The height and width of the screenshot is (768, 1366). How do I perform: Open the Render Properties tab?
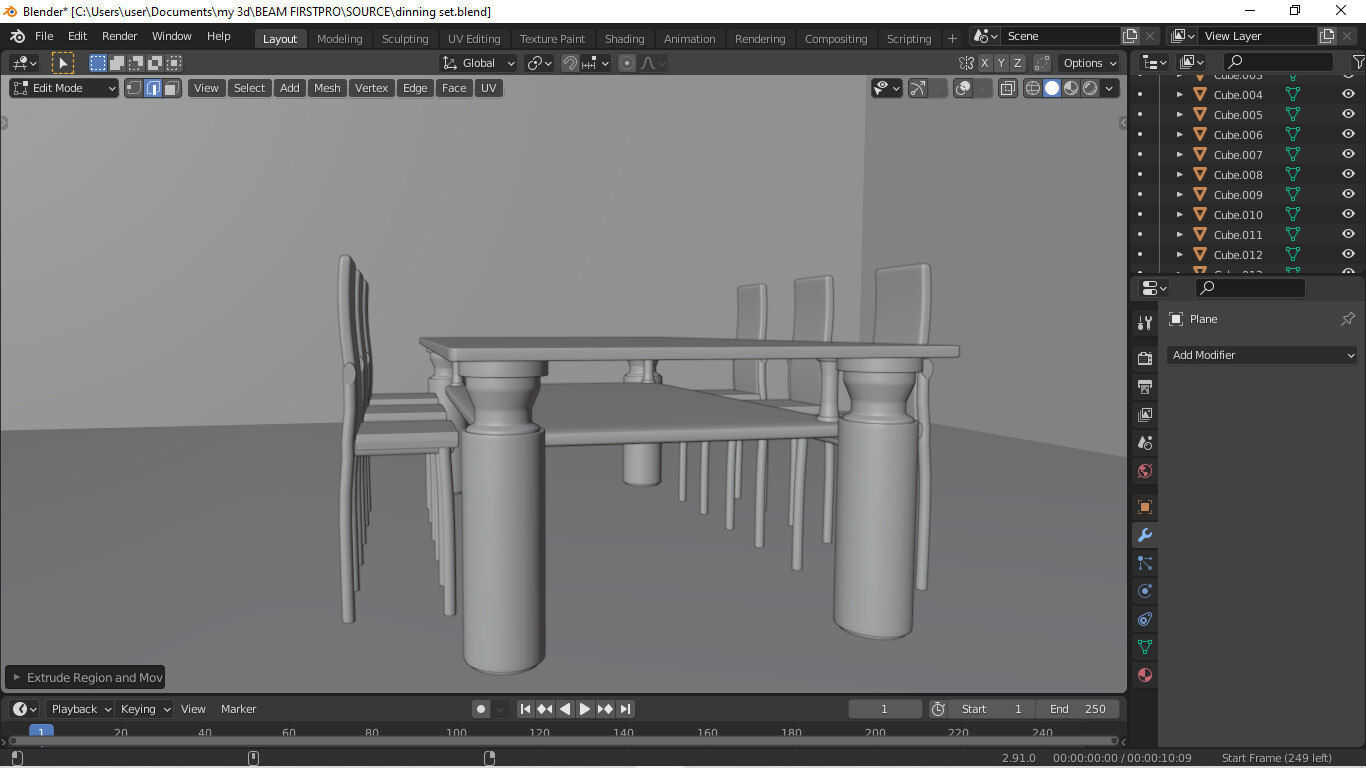pos(1144,357)
